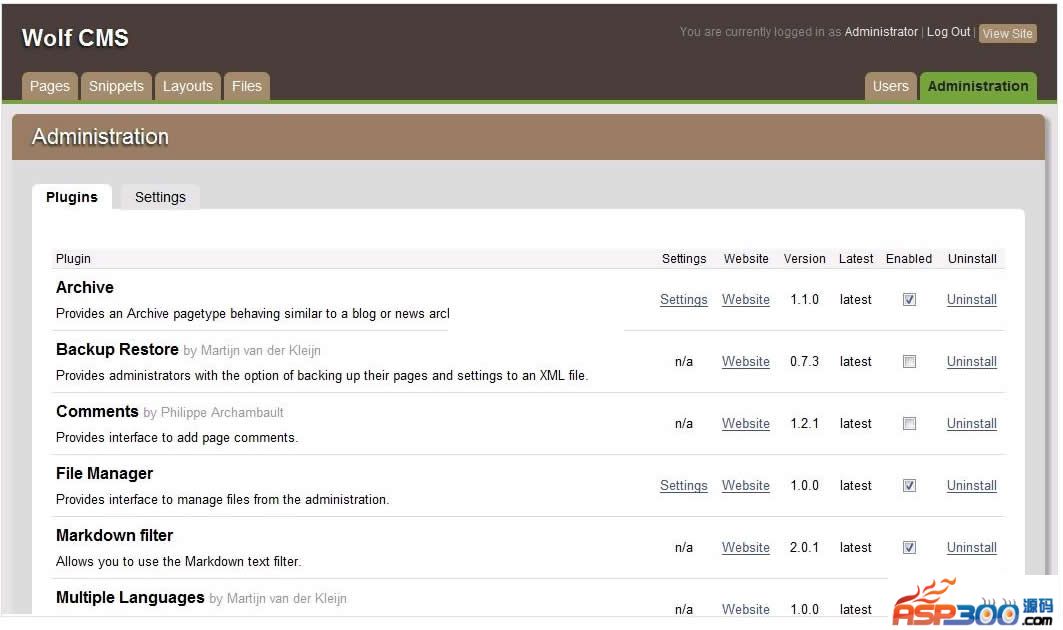Viewport: 1063px width, 630px height.
Task: Click version 0.7.3 in Backup Restore row
Action: [x=805, y=361]
